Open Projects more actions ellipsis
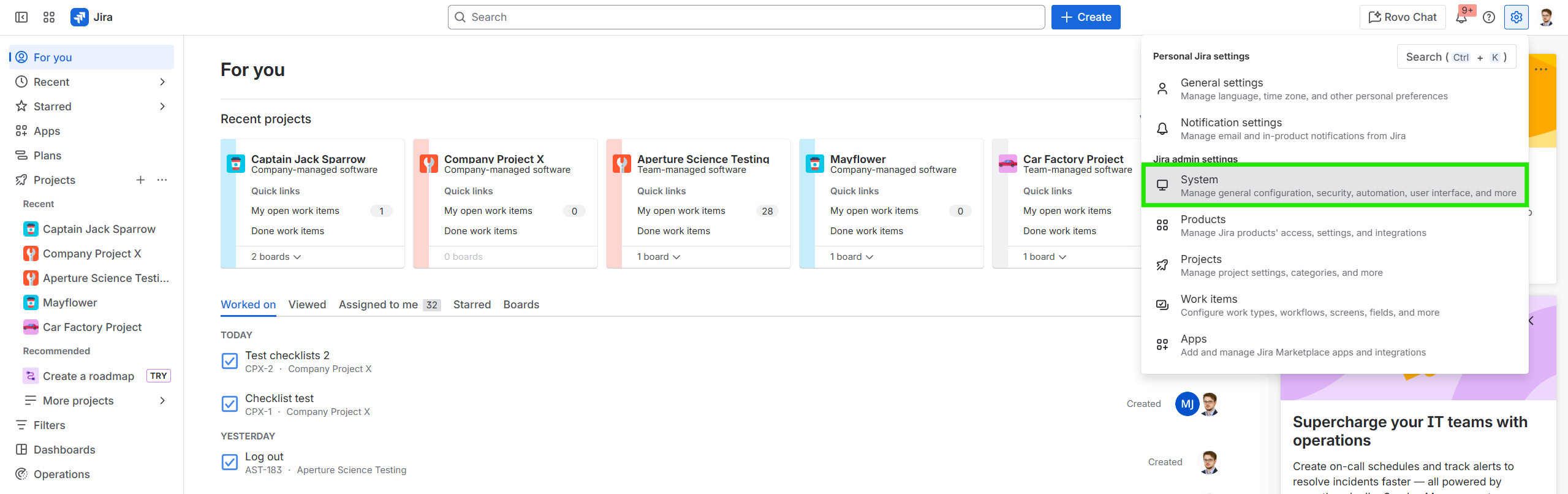The width and height of the screenshot is (1568, 494). pyautogui.click(x=162, y=180)
